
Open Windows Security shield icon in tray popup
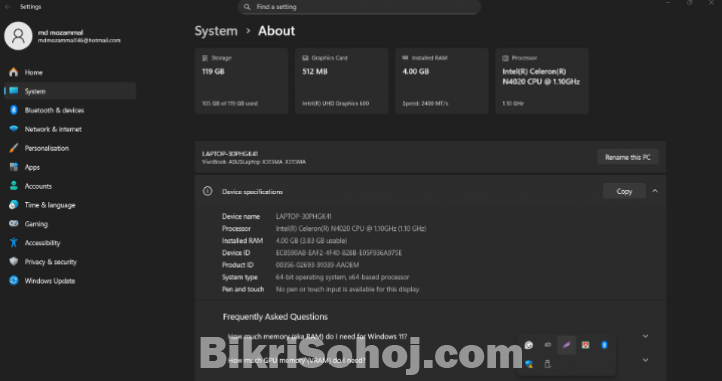coord(530,364)
